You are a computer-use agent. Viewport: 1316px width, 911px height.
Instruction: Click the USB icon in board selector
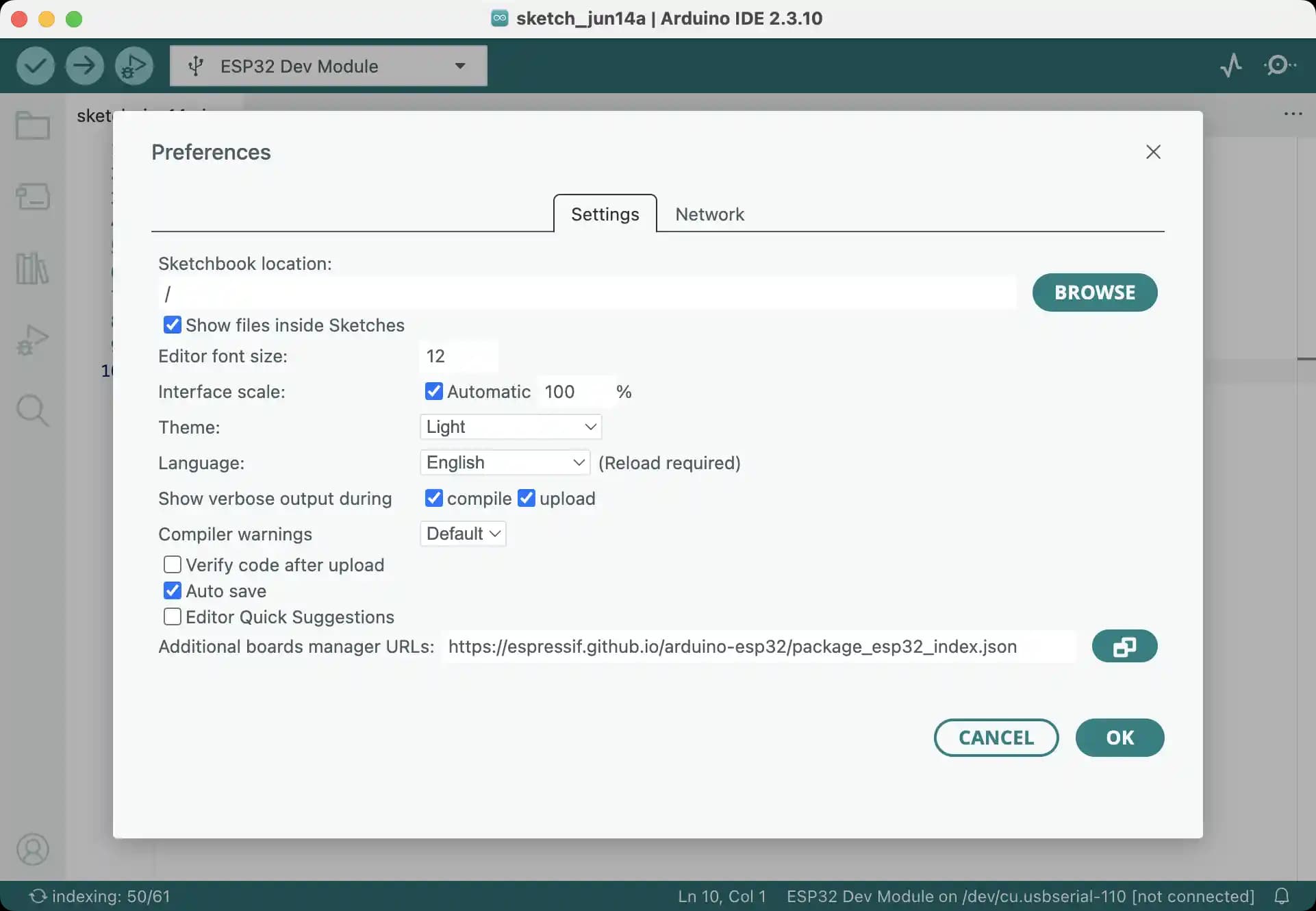(196, 66)
